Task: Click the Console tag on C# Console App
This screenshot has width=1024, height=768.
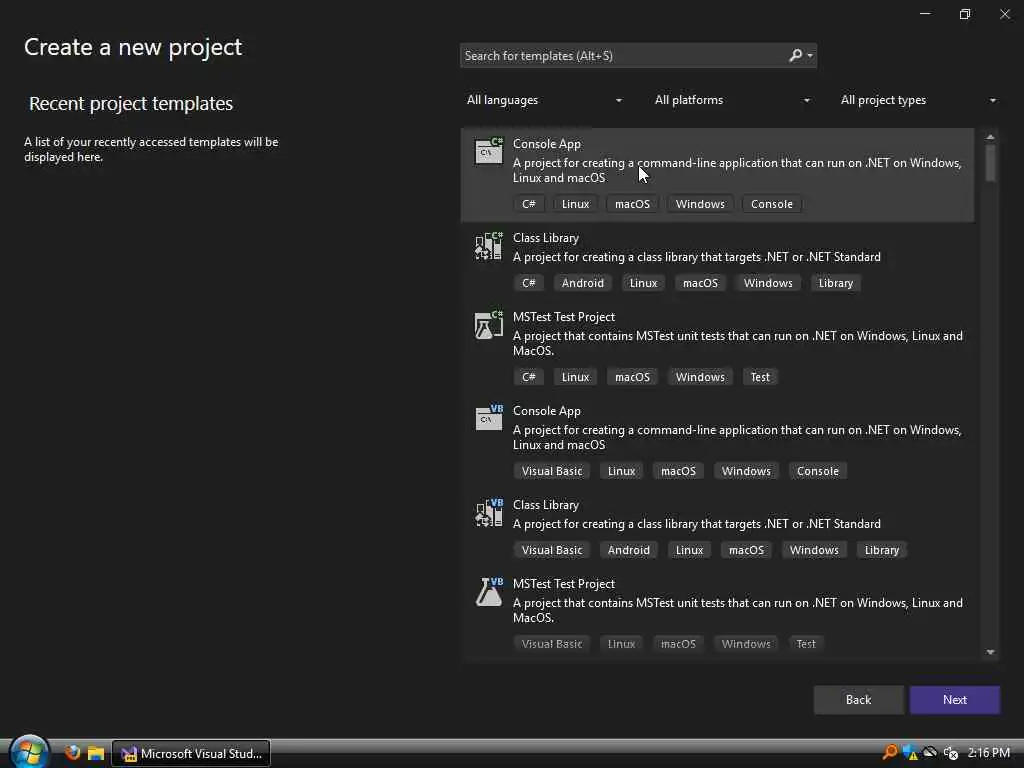Action: [x=771, y=204]
